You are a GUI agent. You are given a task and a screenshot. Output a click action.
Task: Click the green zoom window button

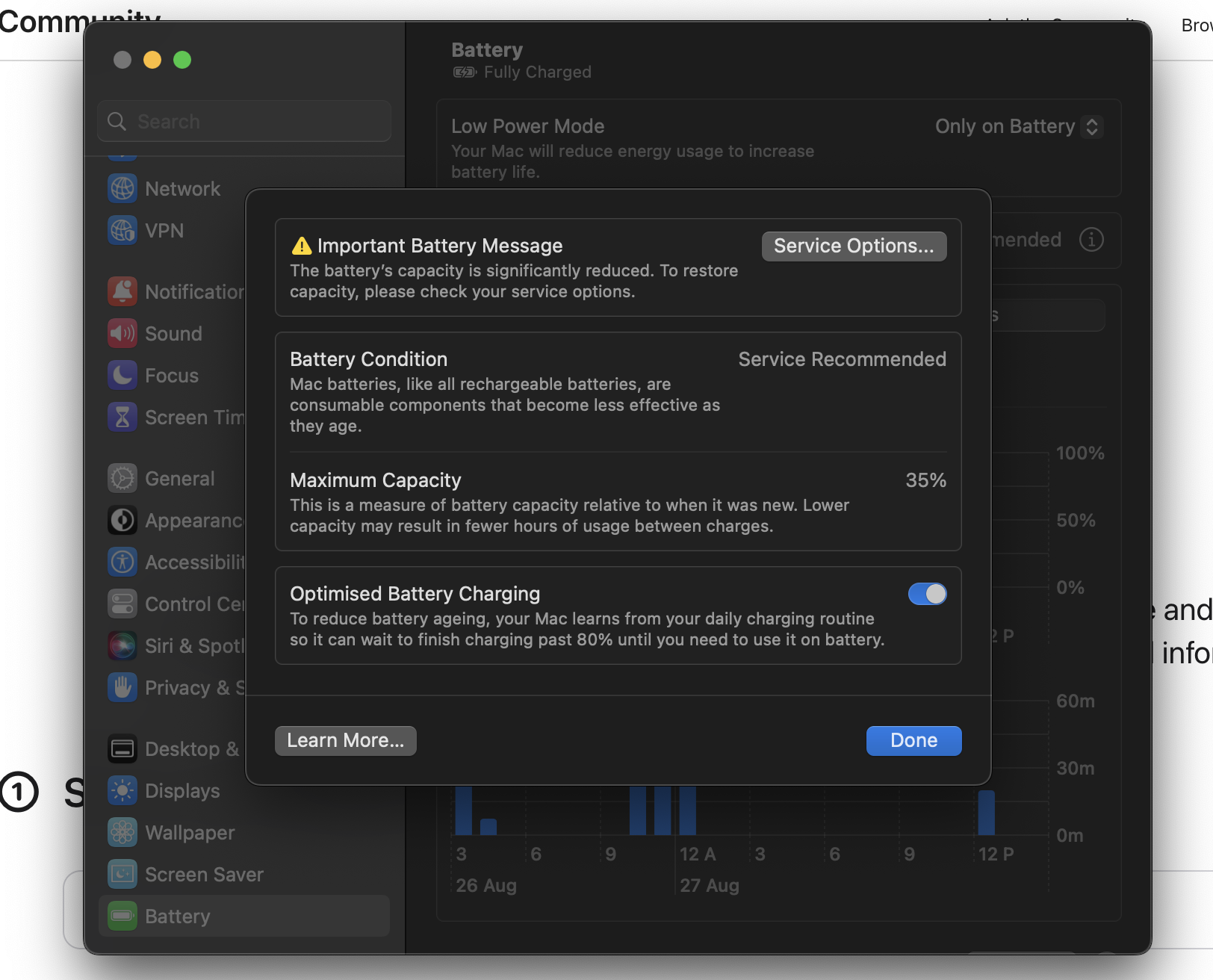click(182, 60)
